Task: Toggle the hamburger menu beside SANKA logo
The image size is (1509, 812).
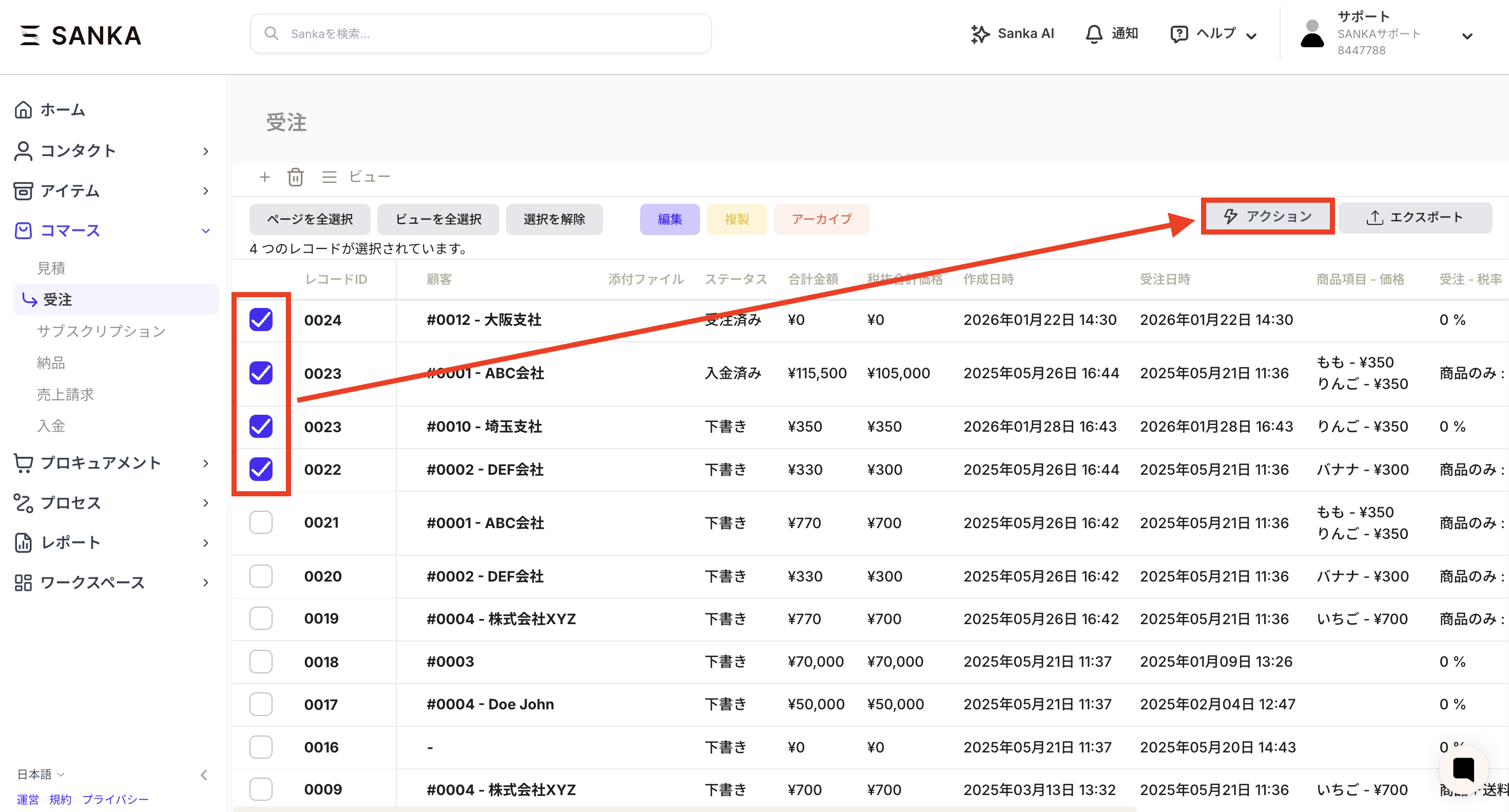Action: tap(29, 35)
